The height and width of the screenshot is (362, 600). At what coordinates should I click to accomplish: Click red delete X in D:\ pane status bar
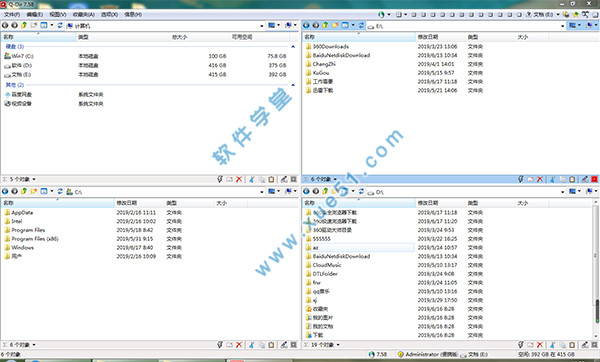pos(540,345)
